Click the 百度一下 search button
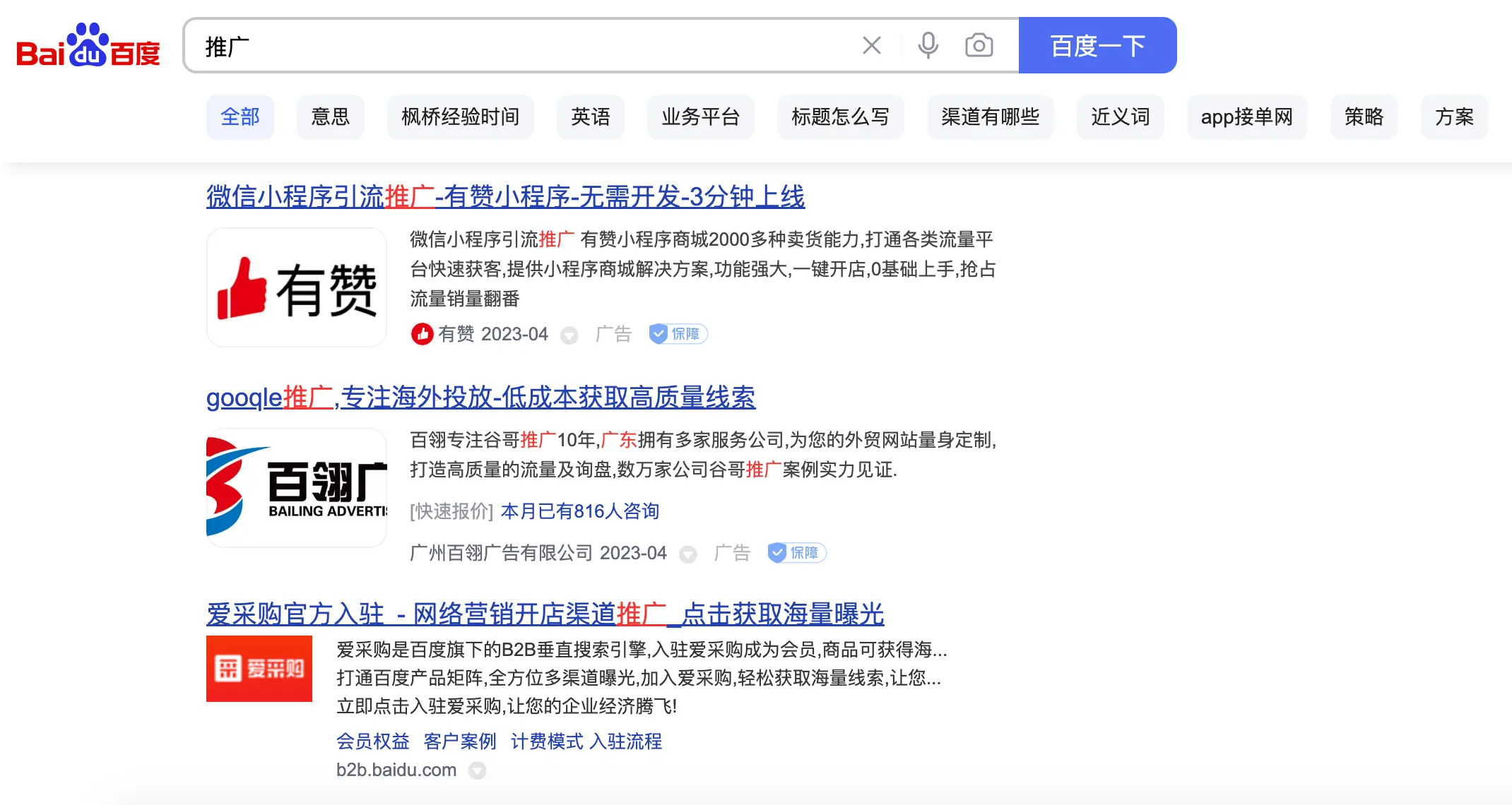 1097,46
